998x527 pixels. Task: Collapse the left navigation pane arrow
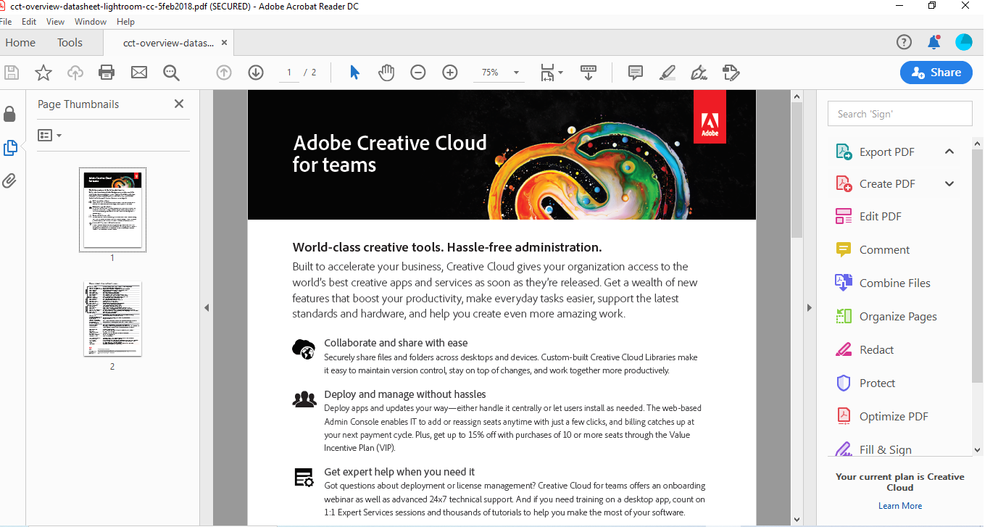pyautogui.click(x=207, y=307)
